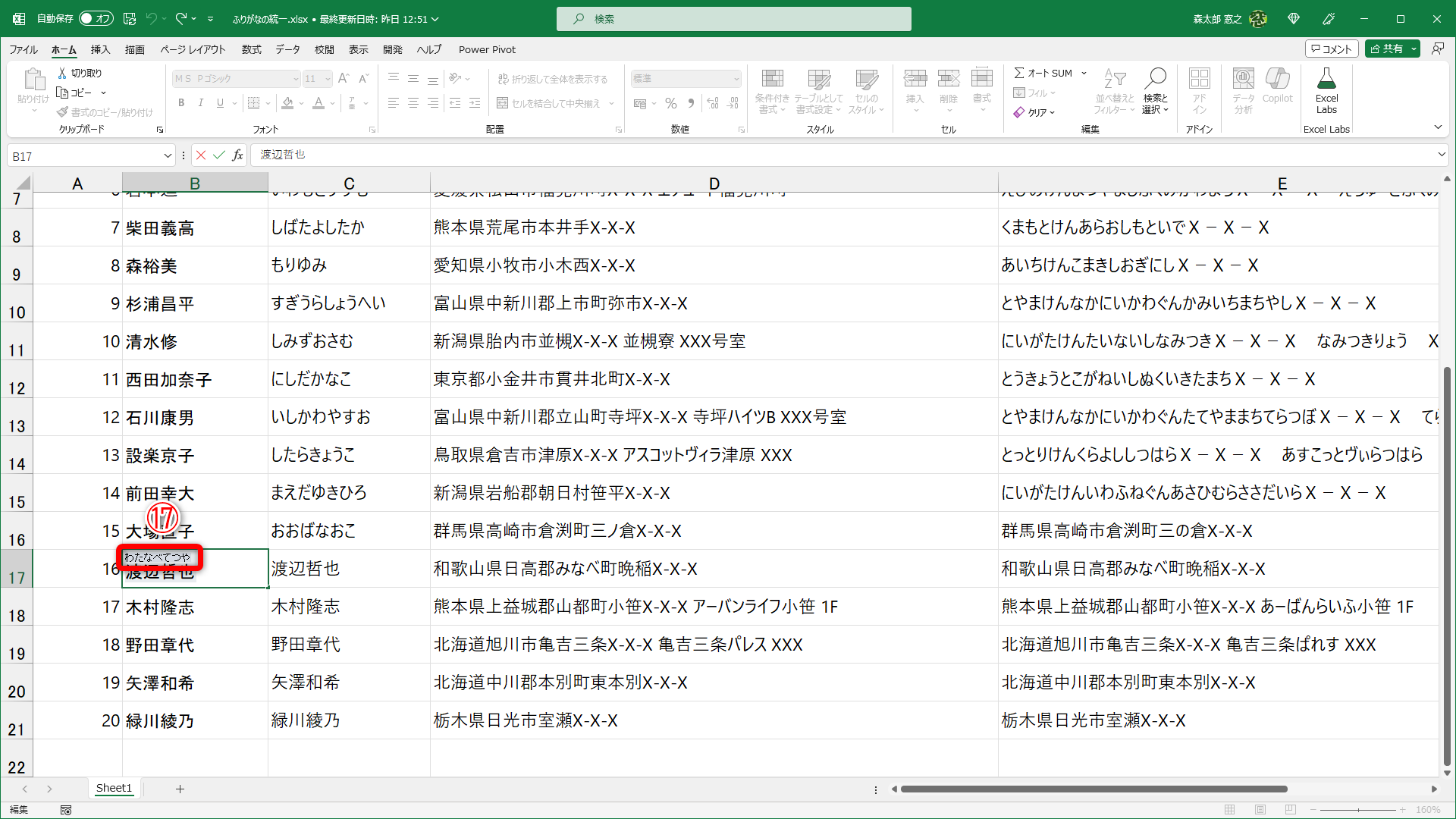Toggle bold formatting
The image size is (1456, 819).
pos(181,103)
